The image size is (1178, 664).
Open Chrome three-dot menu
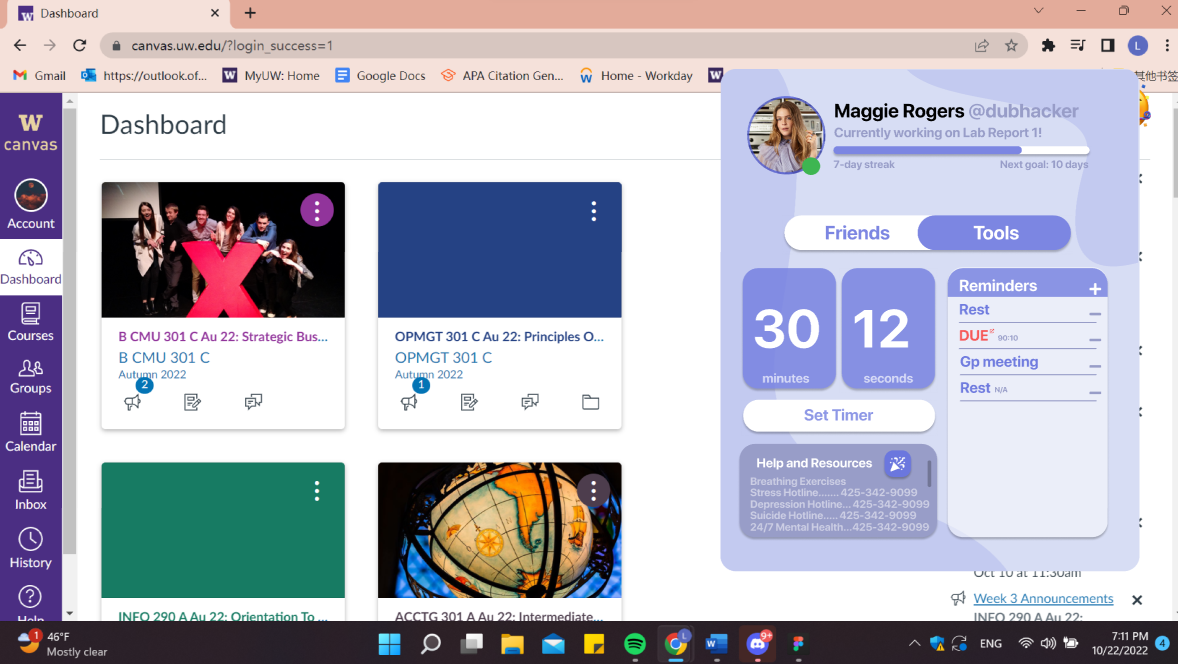click(1165, 45)
